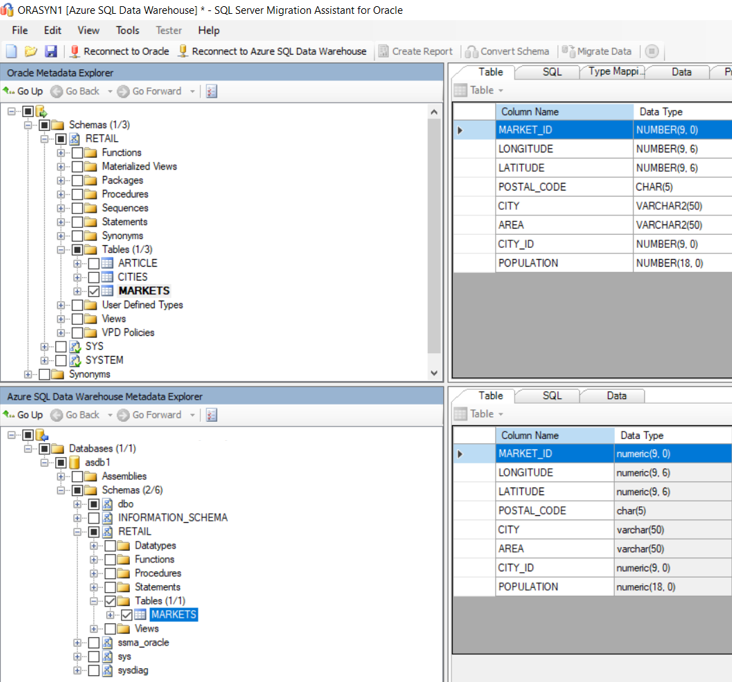Screen dimensions: 732x682
Task: Uncheck the MARKETS checkbox in Oracle tree
Action: click(x=94, y=291)
